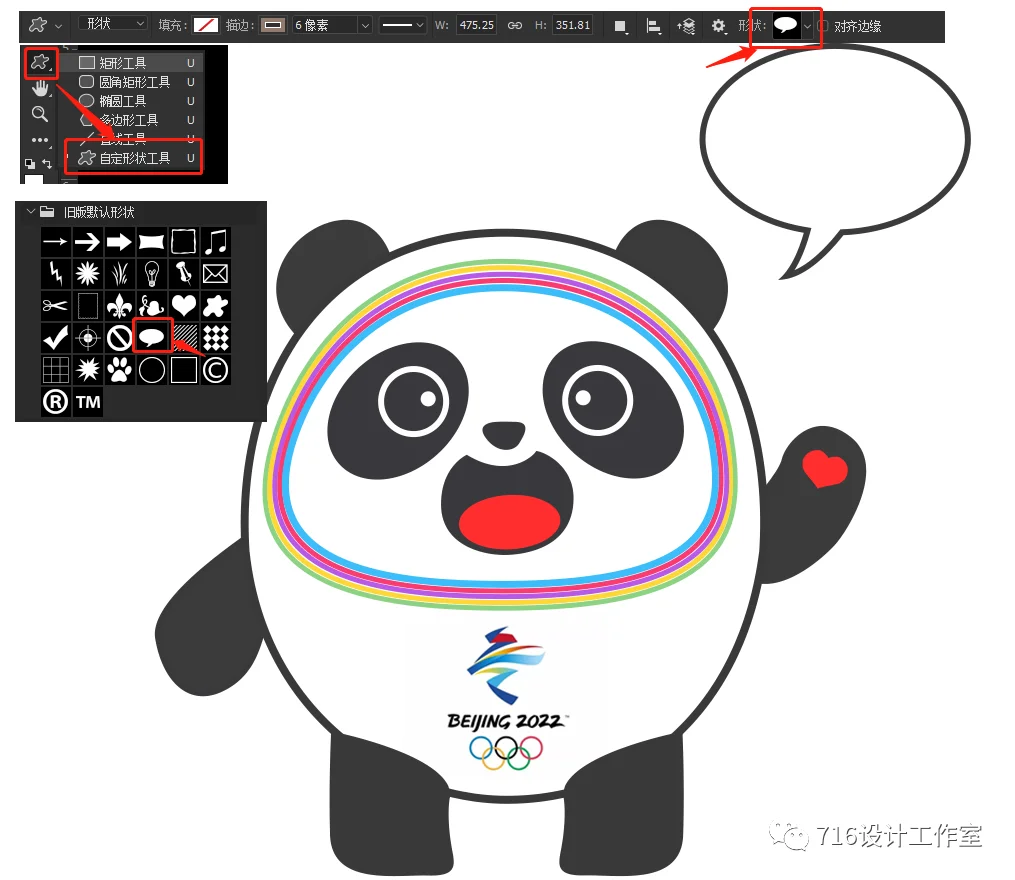
Task: Select the copyright symbol shape
Action: coord(216,370)
